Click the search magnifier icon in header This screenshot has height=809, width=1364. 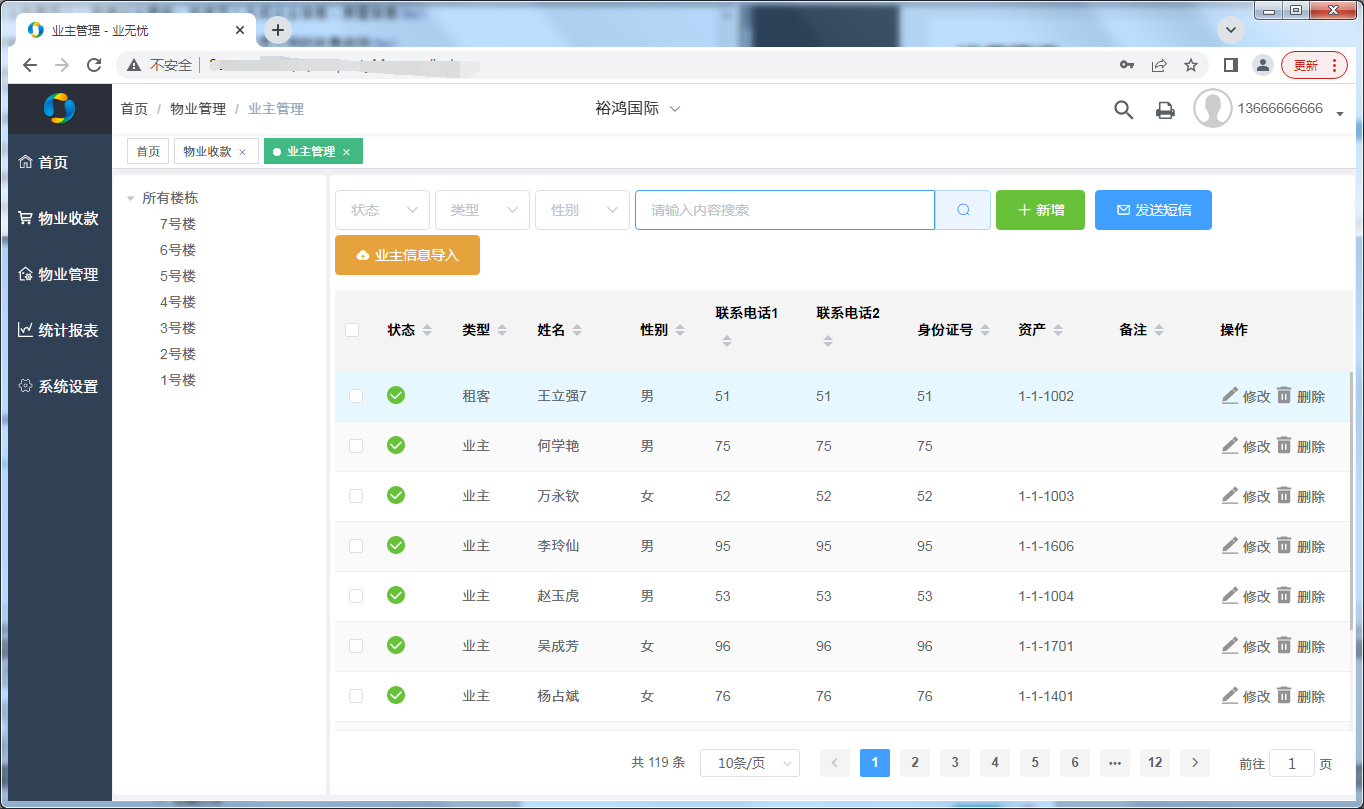click(x=1123, y=110)
